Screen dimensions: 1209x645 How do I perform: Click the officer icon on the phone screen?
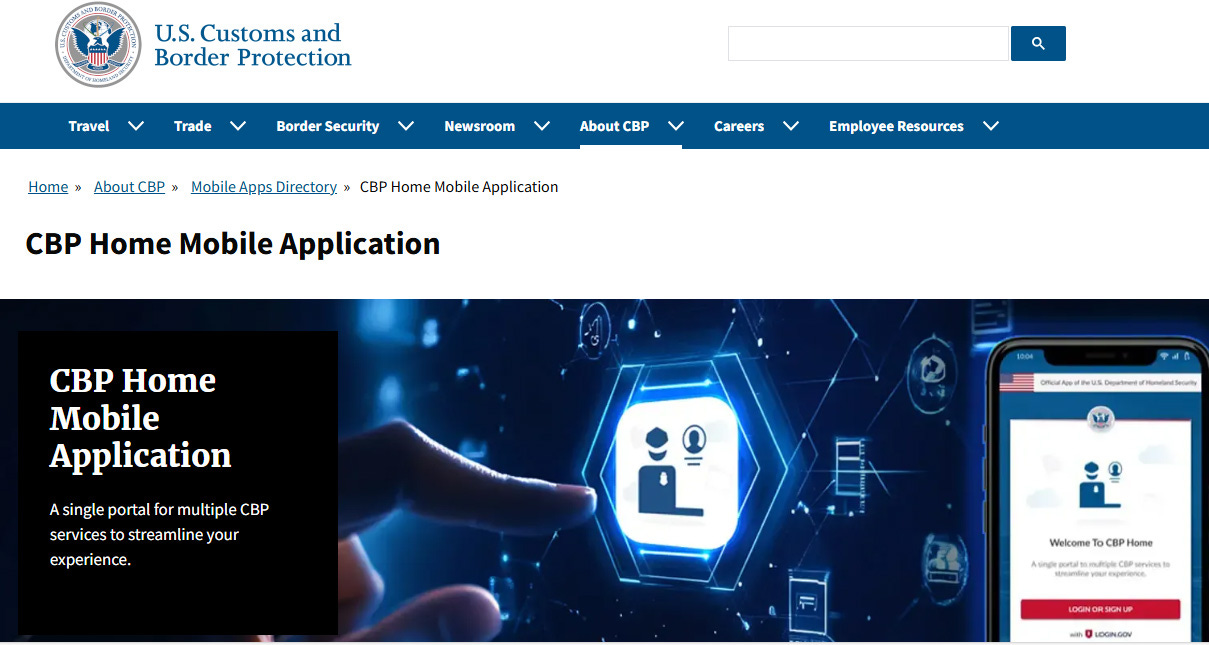coord(1100,484)
